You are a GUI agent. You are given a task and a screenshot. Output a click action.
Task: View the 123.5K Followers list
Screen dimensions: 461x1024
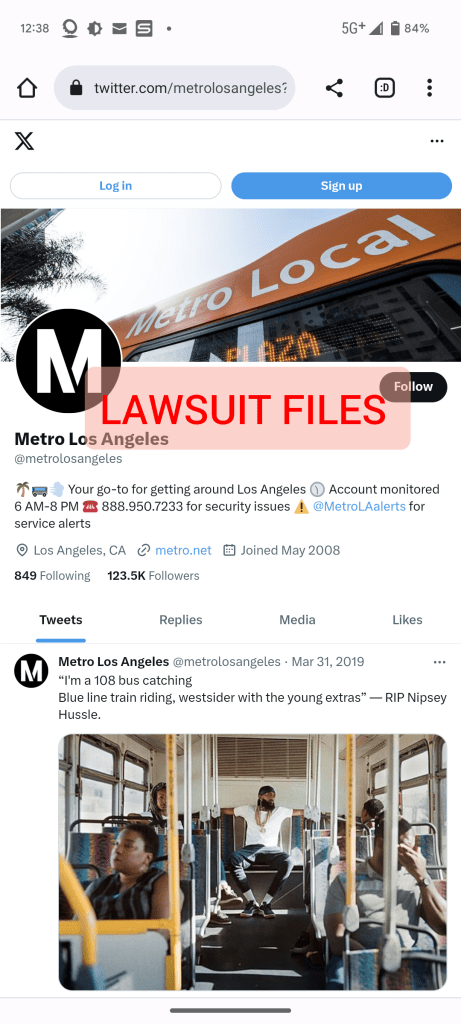(153, 575)
